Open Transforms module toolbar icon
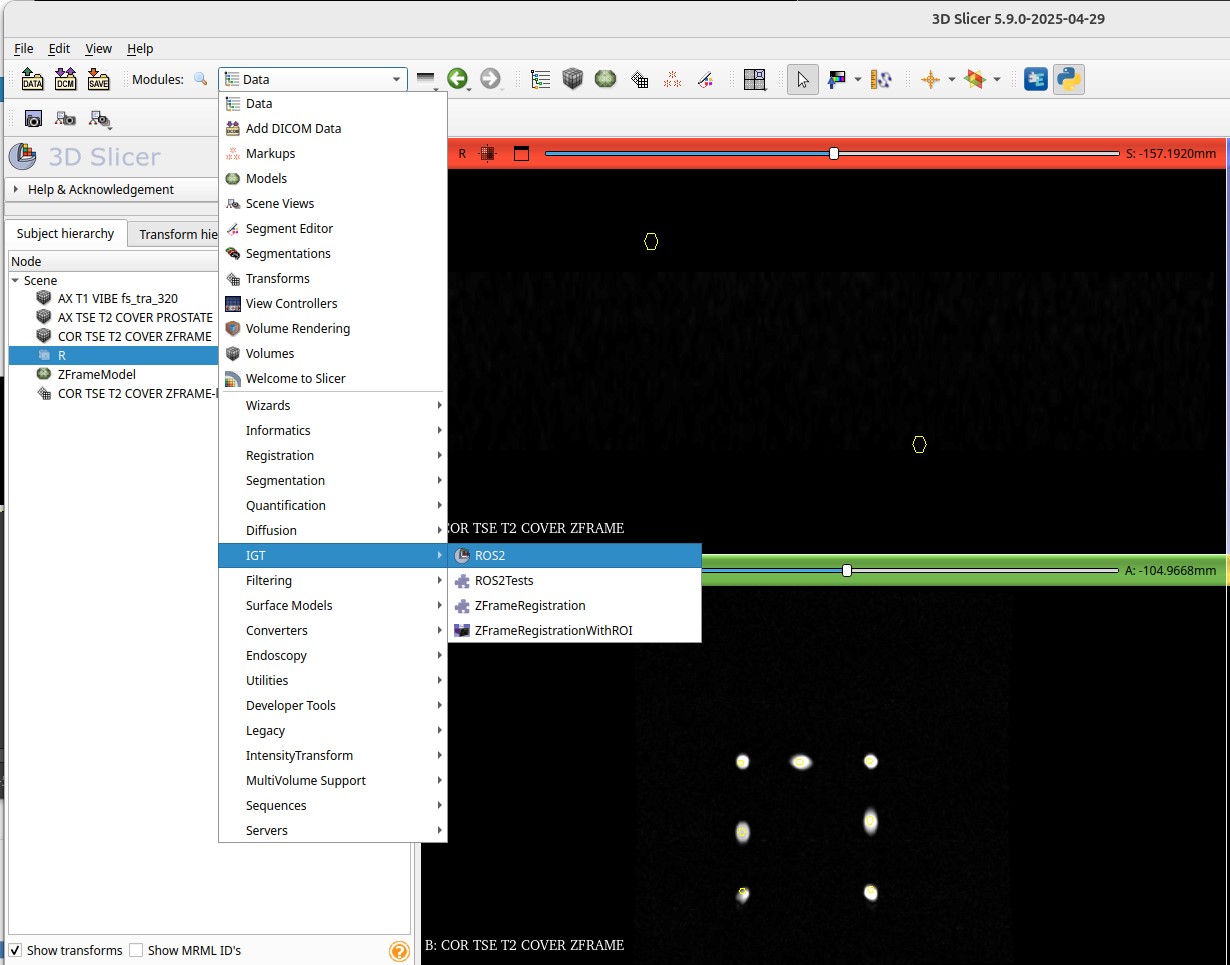This screenshot has width=1230, height=965. click(640, 80)
